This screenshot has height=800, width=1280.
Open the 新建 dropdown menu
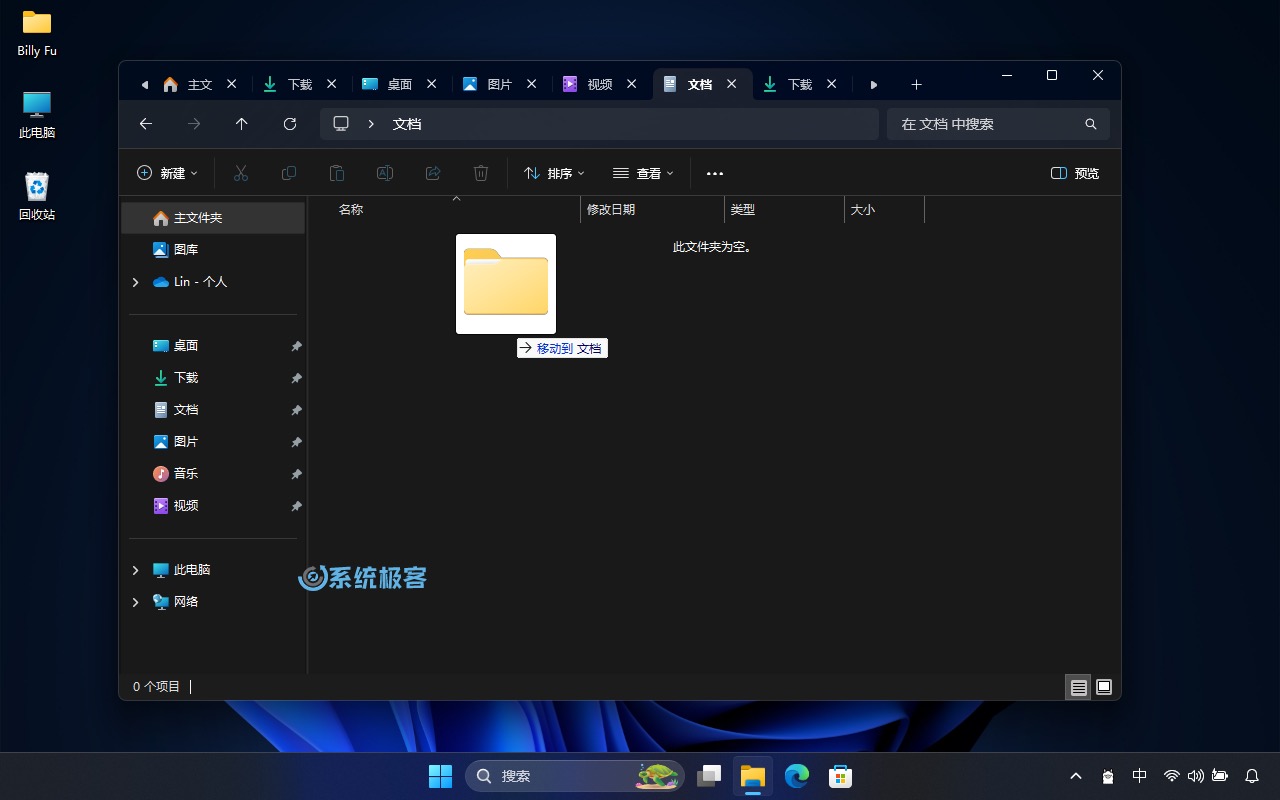(x=167, y=173)
